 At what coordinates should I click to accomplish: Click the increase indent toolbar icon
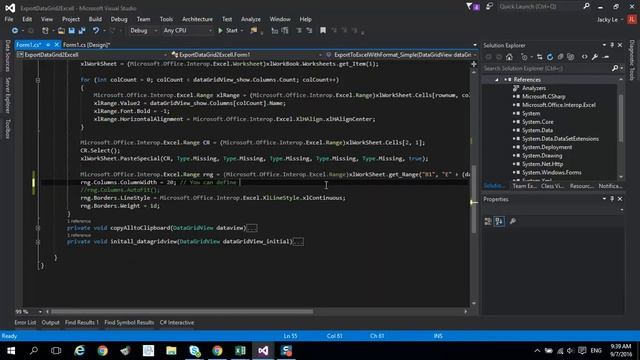click(x=309, y=31)
